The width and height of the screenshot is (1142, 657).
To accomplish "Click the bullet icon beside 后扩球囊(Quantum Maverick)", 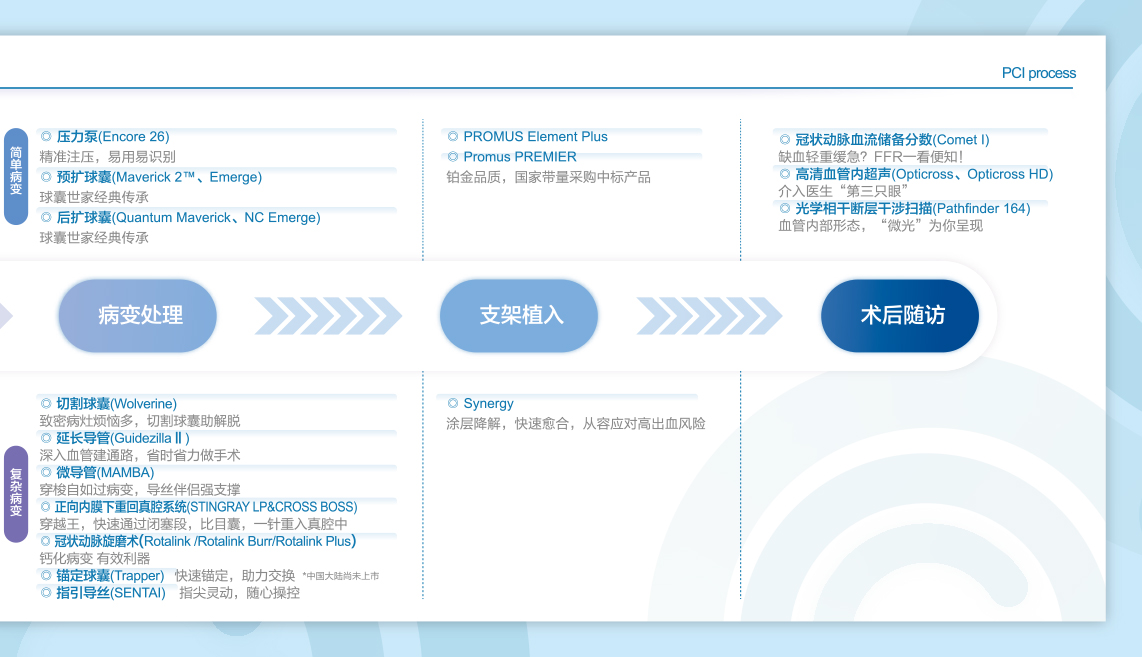I will pos(46,217).
